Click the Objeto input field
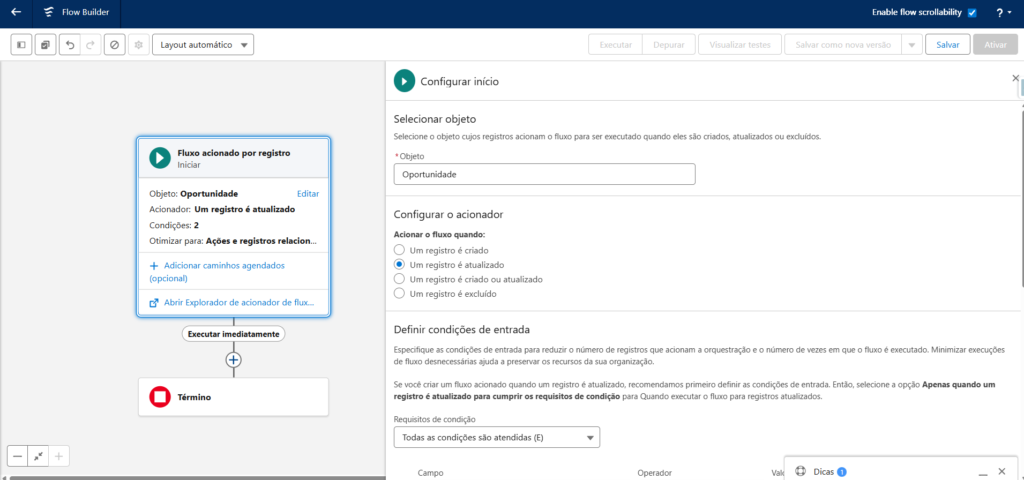The height and width of the screenshot is (480, 1024). coord(544,174)
